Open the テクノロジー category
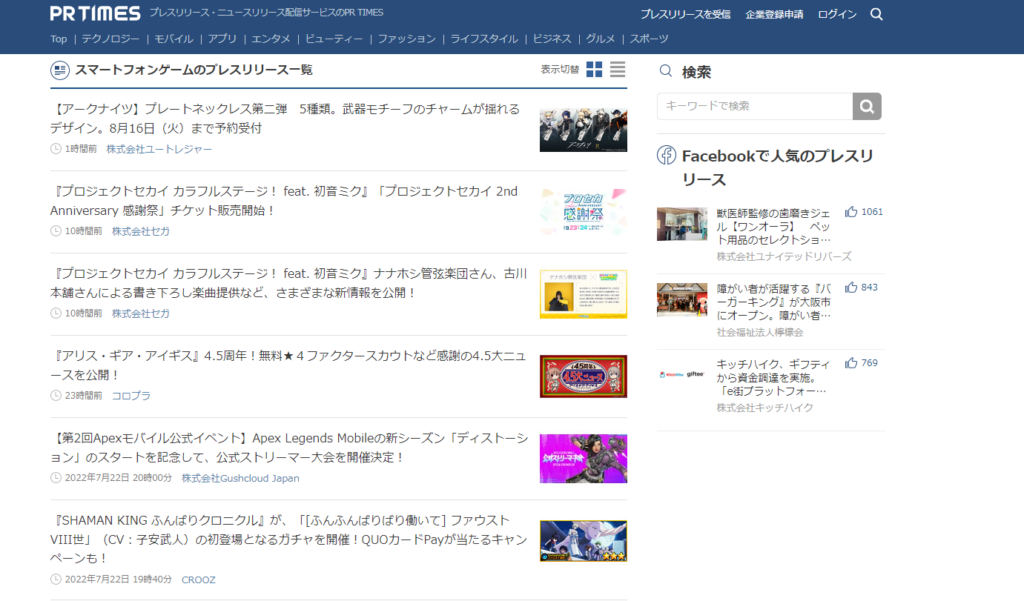 pyautogui.click(x=110, y=39)
